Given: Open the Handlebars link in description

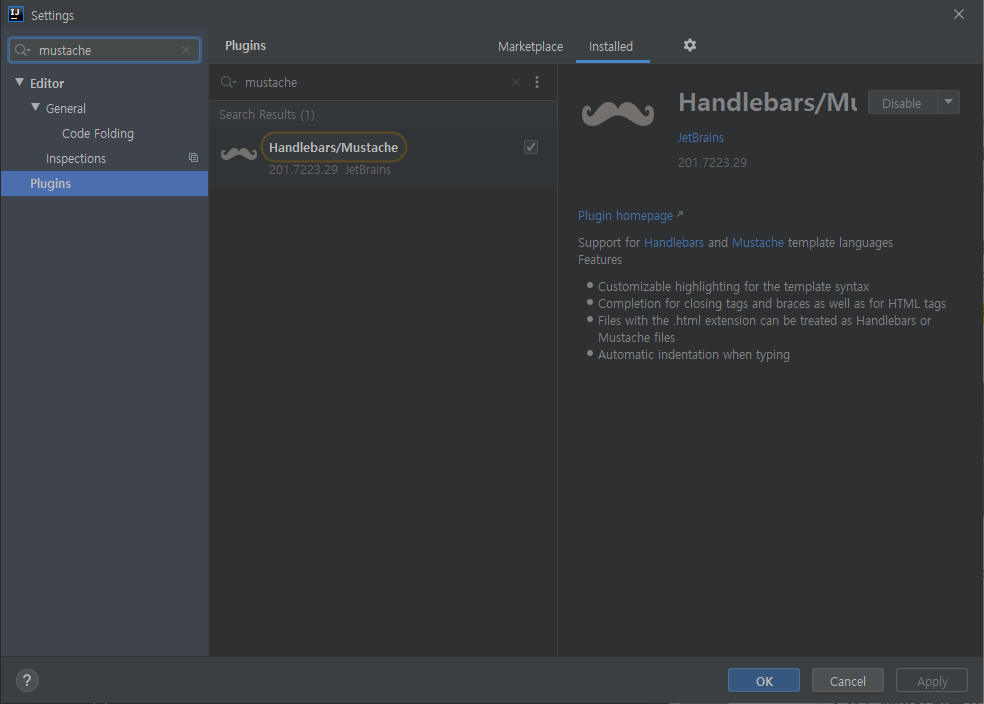Looking at the screenshot, I should 674,243.
